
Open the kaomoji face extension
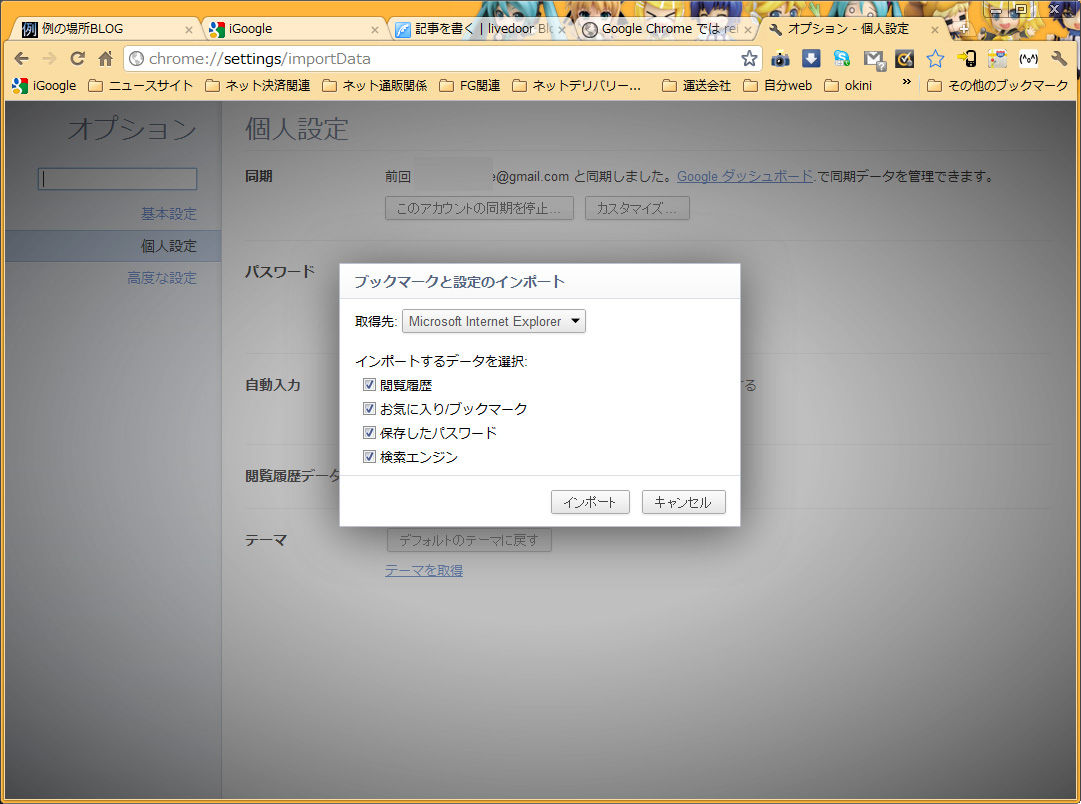click(1028, 59)
